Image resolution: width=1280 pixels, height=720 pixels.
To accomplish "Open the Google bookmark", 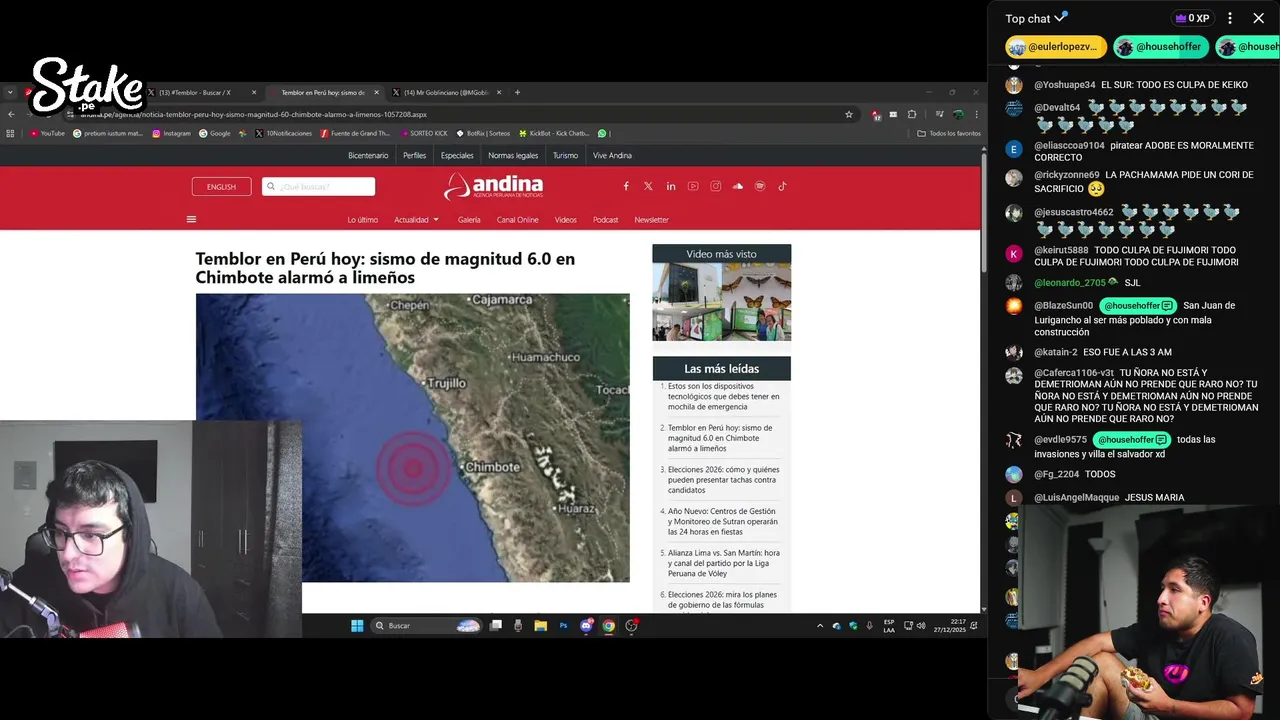I will click(215, 133).
